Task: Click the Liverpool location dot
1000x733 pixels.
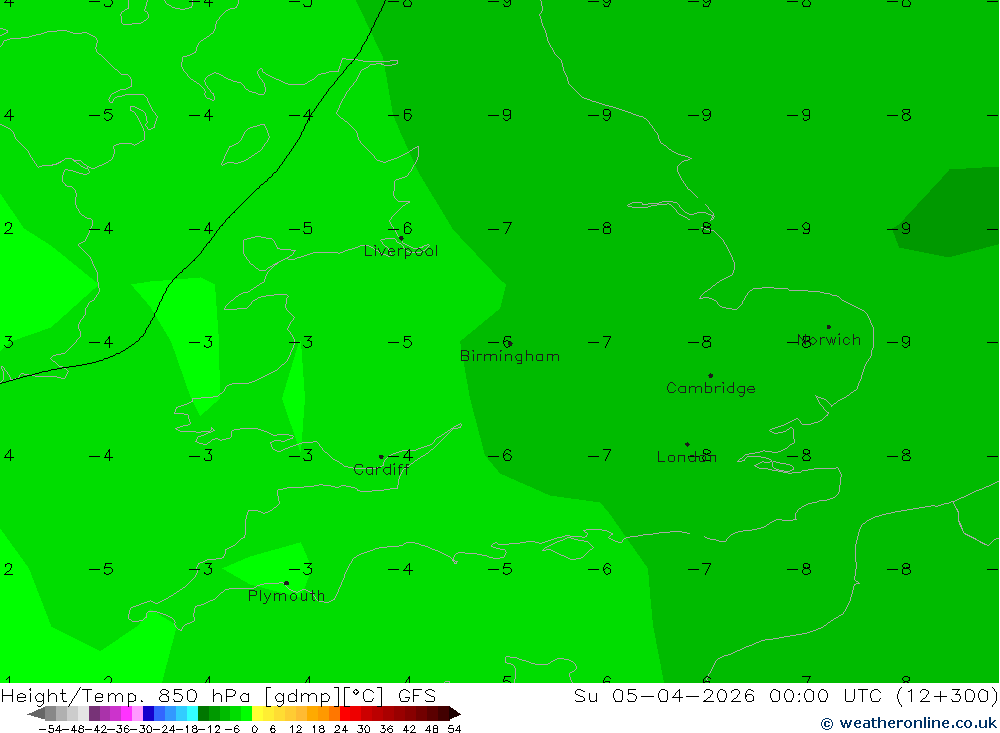Action: (x=401, y=238)
